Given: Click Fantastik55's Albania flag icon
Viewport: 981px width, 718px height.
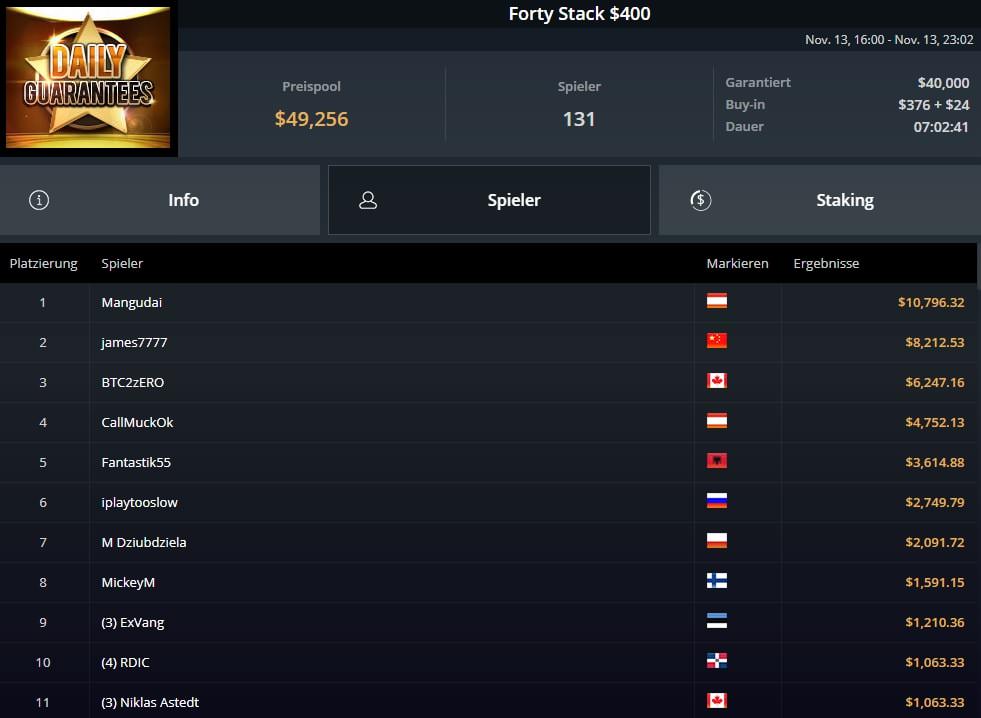Looking at the screenshot, I should tap(717, 461).
